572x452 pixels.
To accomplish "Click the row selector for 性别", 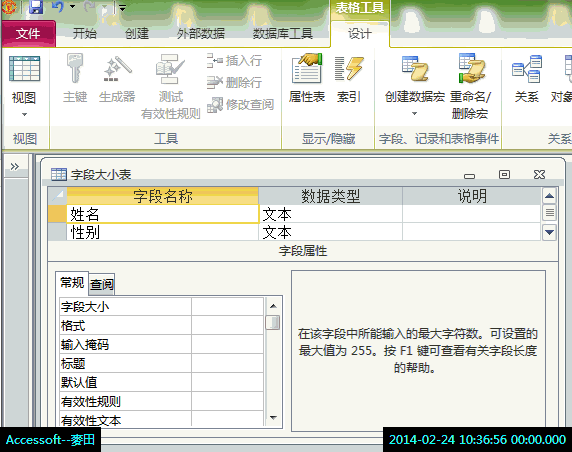I will (x=57, y=232).
